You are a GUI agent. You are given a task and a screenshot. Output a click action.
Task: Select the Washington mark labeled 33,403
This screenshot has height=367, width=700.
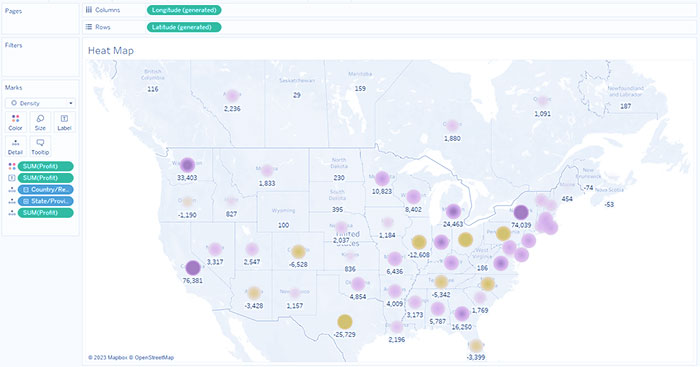coord(188,165)
